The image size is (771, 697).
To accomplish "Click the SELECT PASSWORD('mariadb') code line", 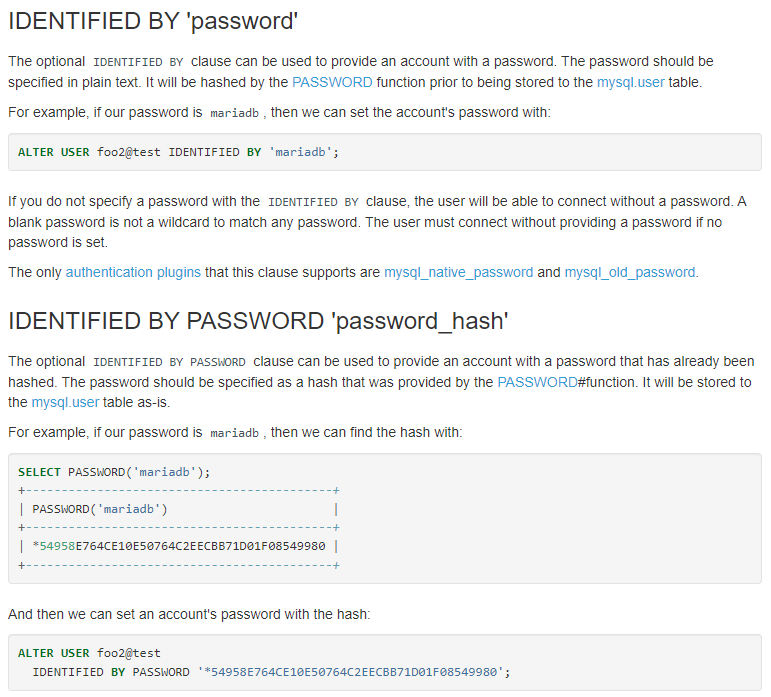I will [x=114, y=471].
